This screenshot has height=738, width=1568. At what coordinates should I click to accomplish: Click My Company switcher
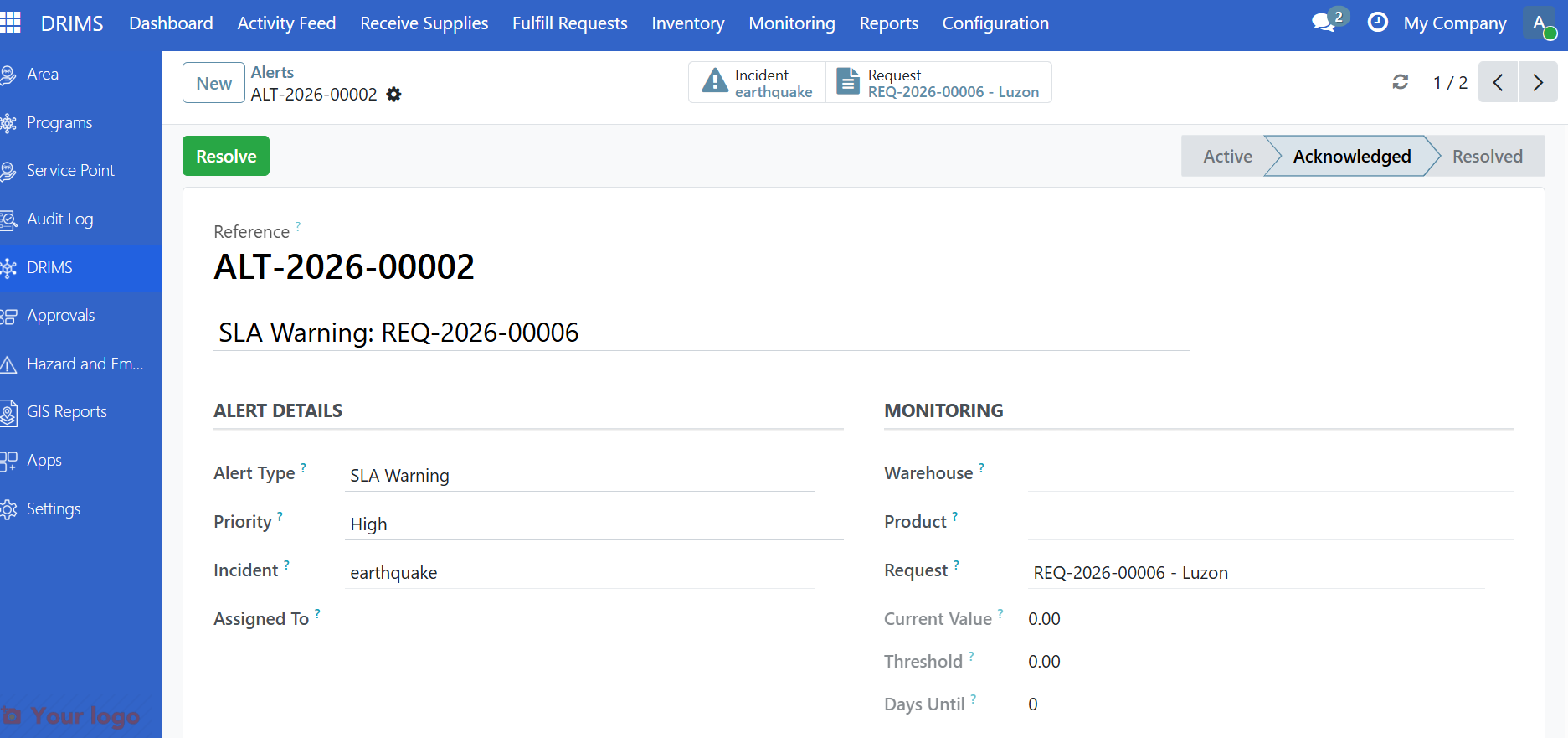point(1455,23)
